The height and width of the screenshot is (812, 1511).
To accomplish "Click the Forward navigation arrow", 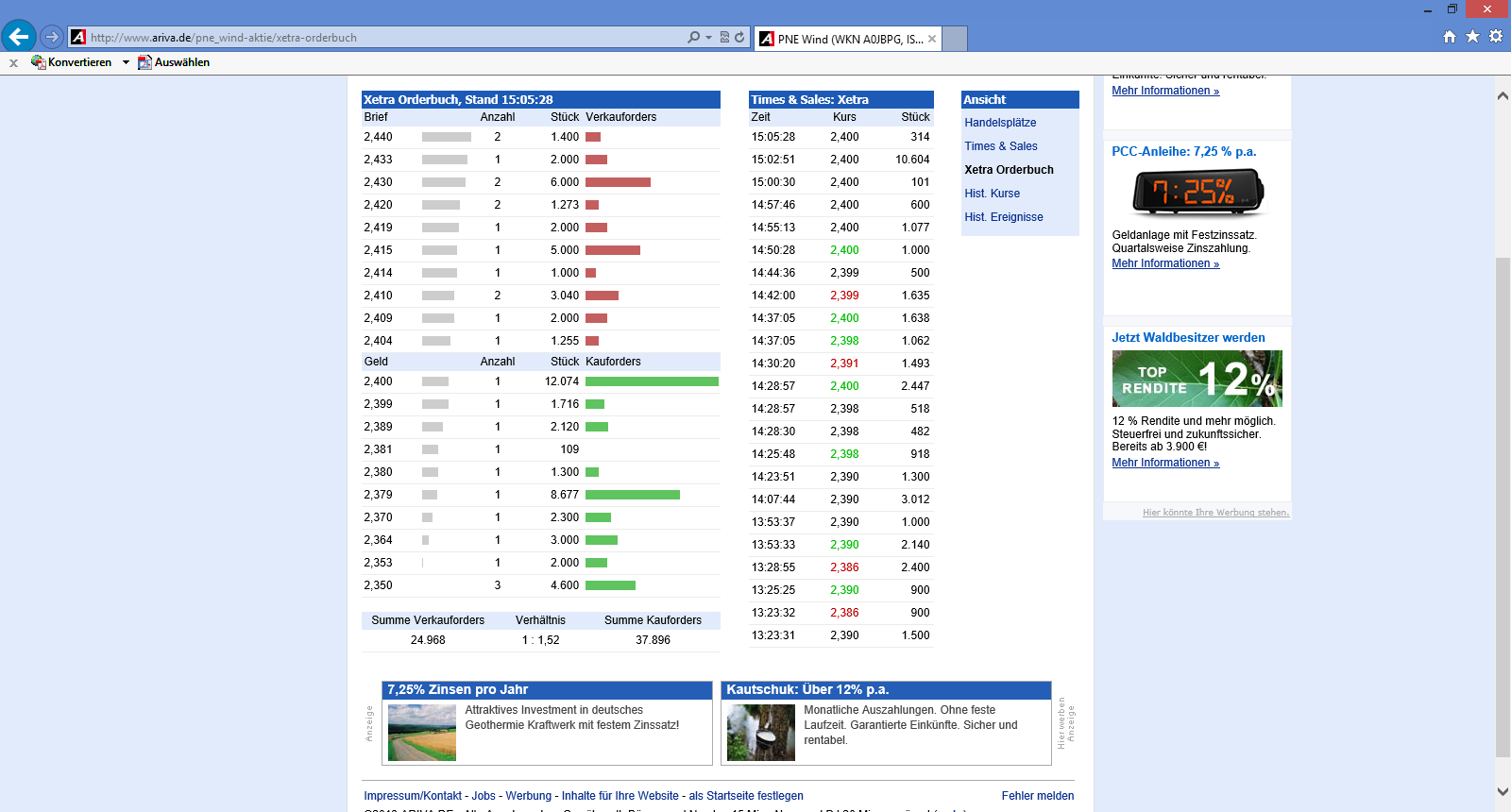I will point(52,37).
